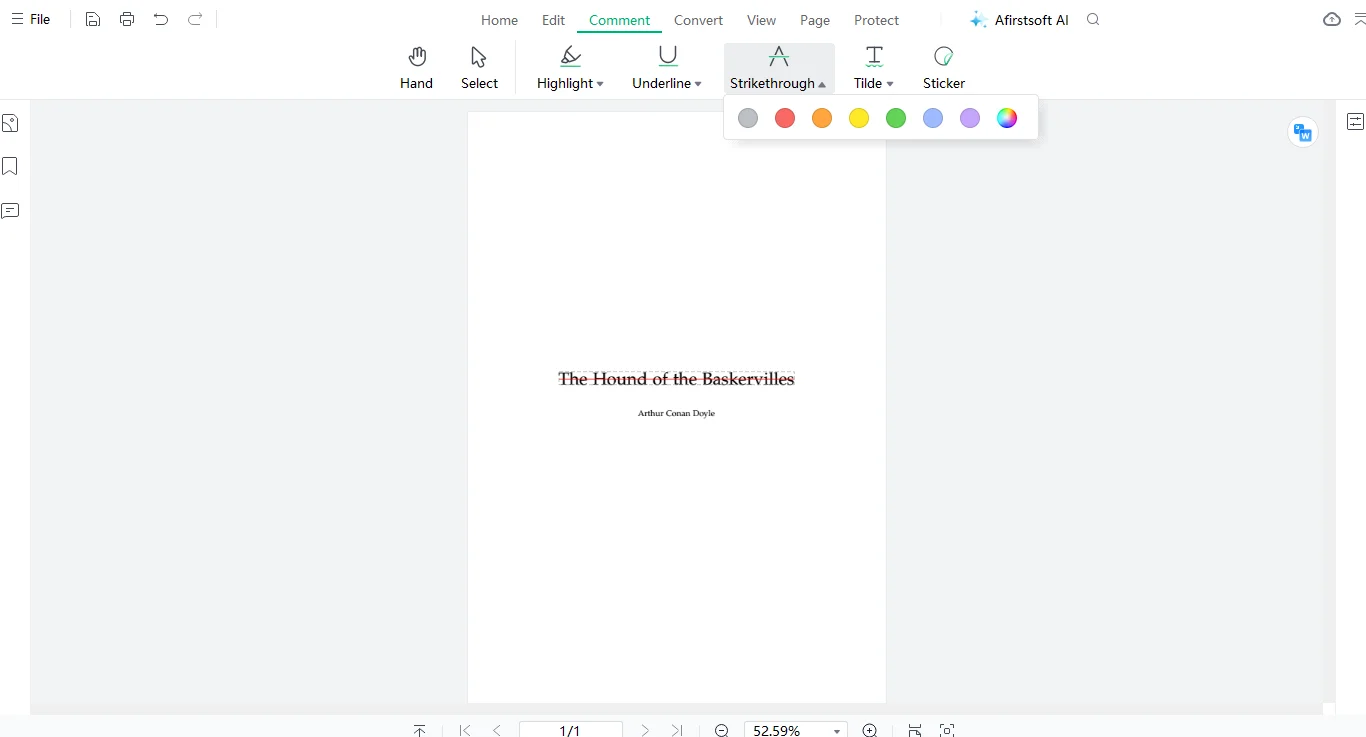
Task: Enter full screen mode
Action: 948,730
